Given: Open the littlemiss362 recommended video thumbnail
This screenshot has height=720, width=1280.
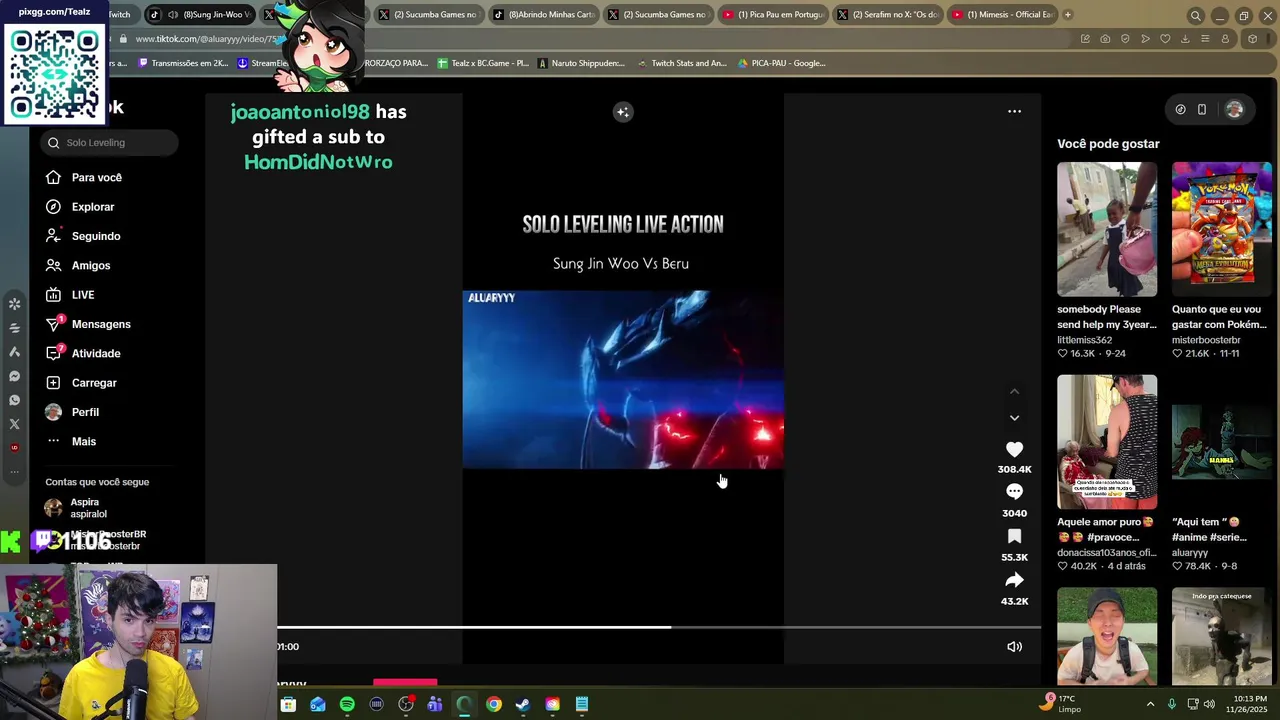Looking at the screenshot, I should (1107, 229).
